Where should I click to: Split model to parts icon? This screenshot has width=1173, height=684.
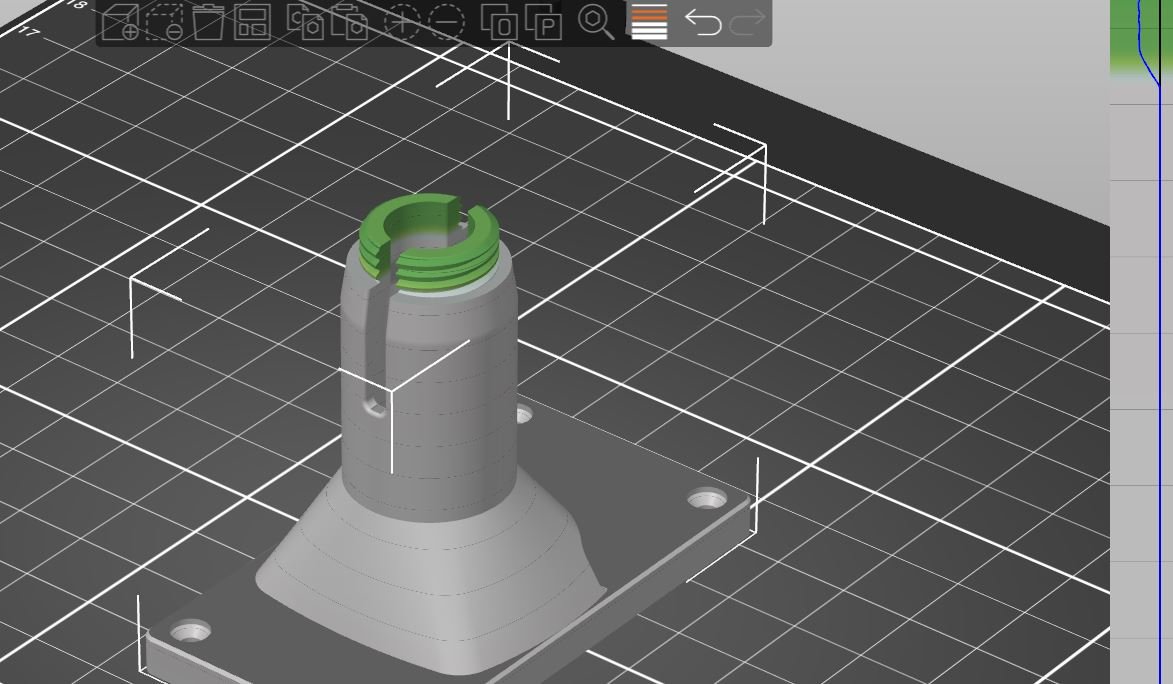point(543,23)
